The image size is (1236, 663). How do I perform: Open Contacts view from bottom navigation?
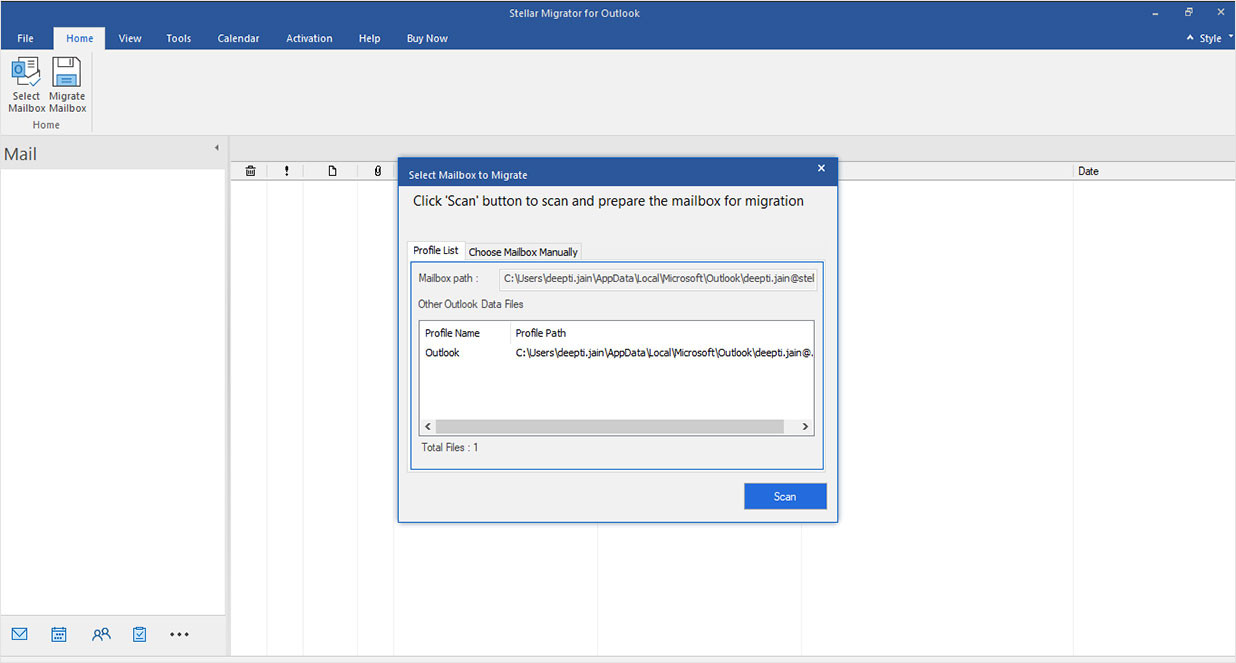pos(101,634)
